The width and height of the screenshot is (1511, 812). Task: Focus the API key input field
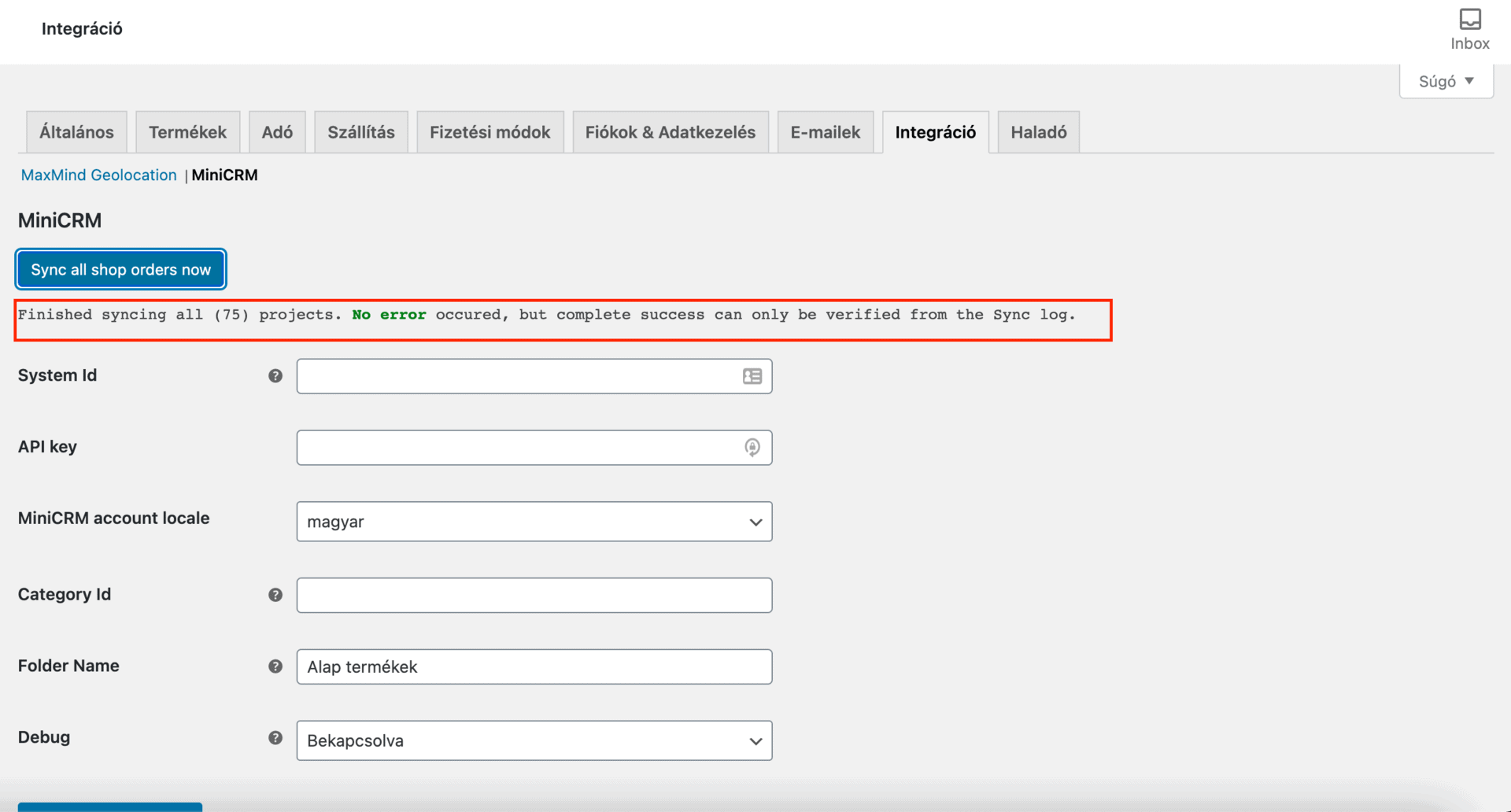[x=534, y=448]
